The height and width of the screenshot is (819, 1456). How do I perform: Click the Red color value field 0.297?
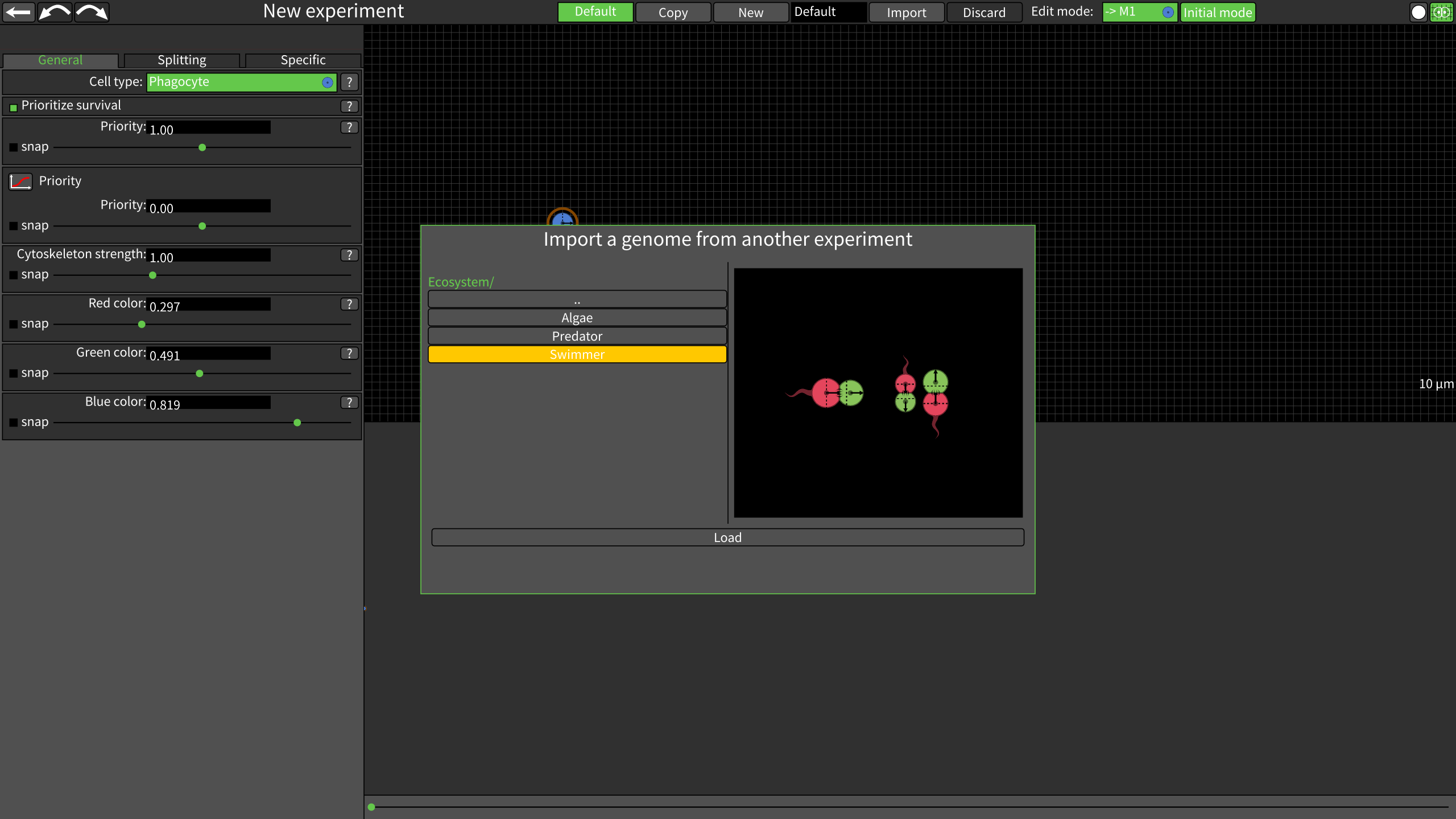coord(209,305)
